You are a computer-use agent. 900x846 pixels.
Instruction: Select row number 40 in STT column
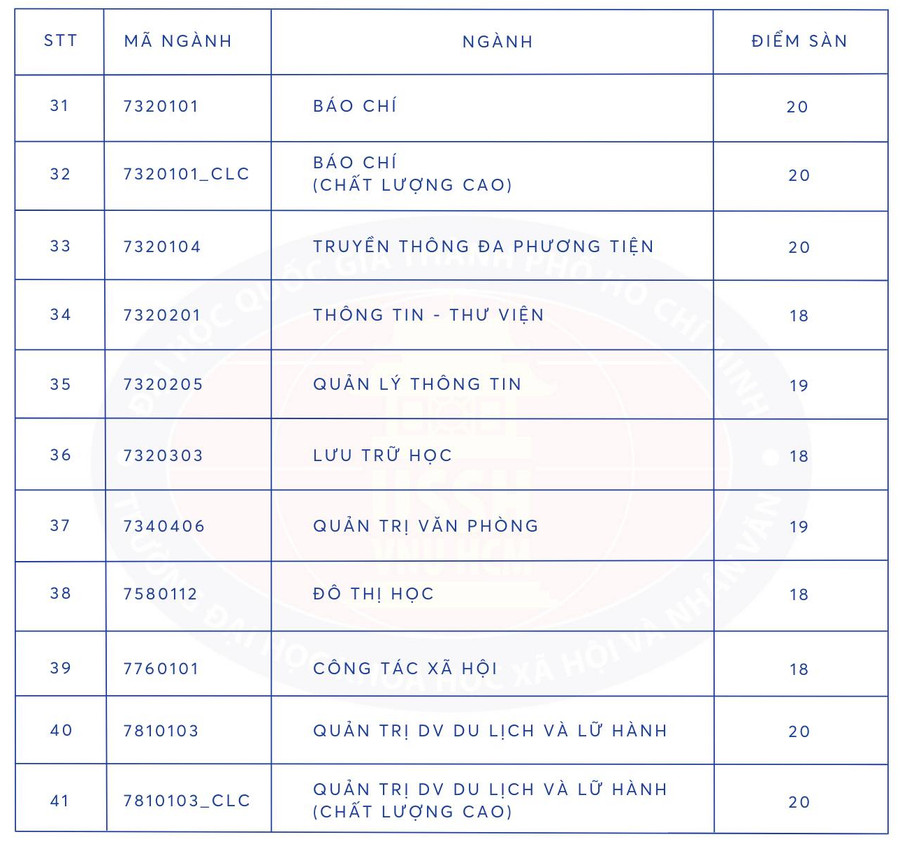coord(61,730)
